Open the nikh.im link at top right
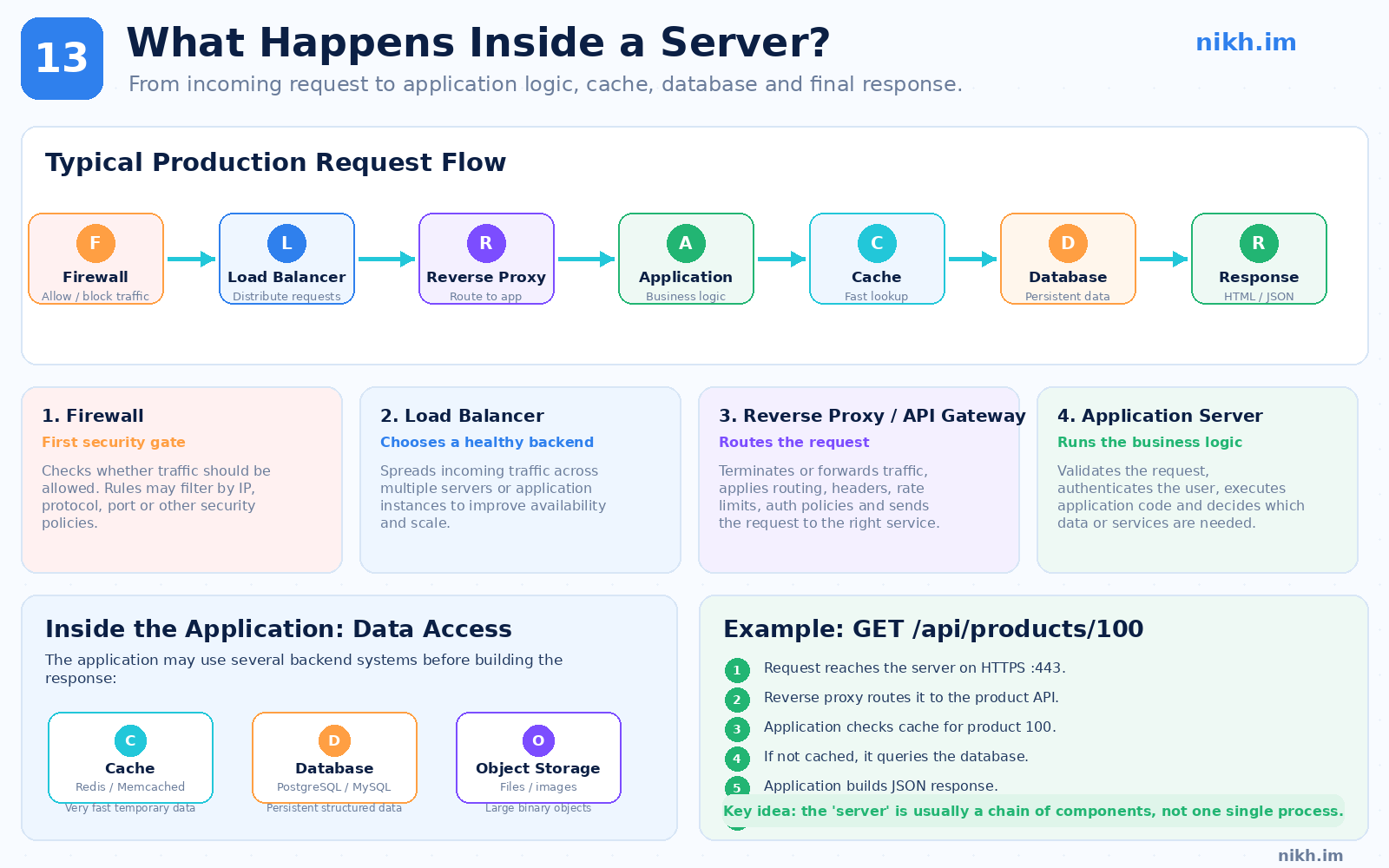The height and width of the screenshot is (868, 1389). click(1246, 42)
